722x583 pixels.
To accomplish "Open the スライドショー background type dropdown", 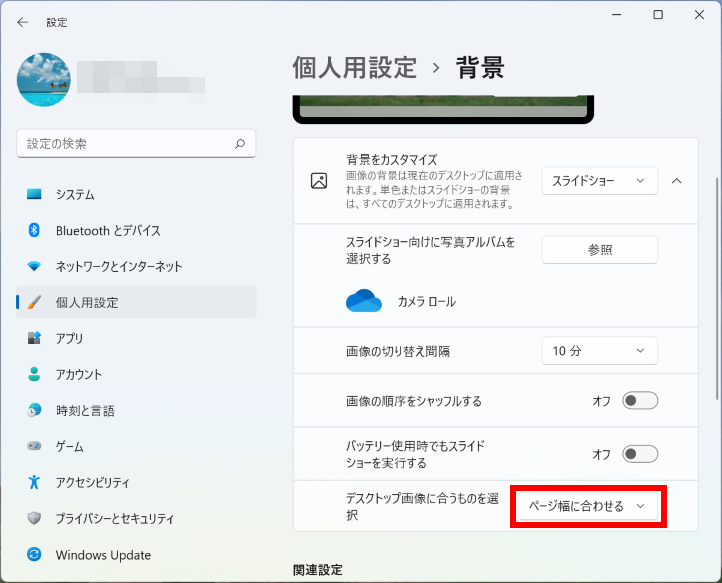I will pos(600,181).
